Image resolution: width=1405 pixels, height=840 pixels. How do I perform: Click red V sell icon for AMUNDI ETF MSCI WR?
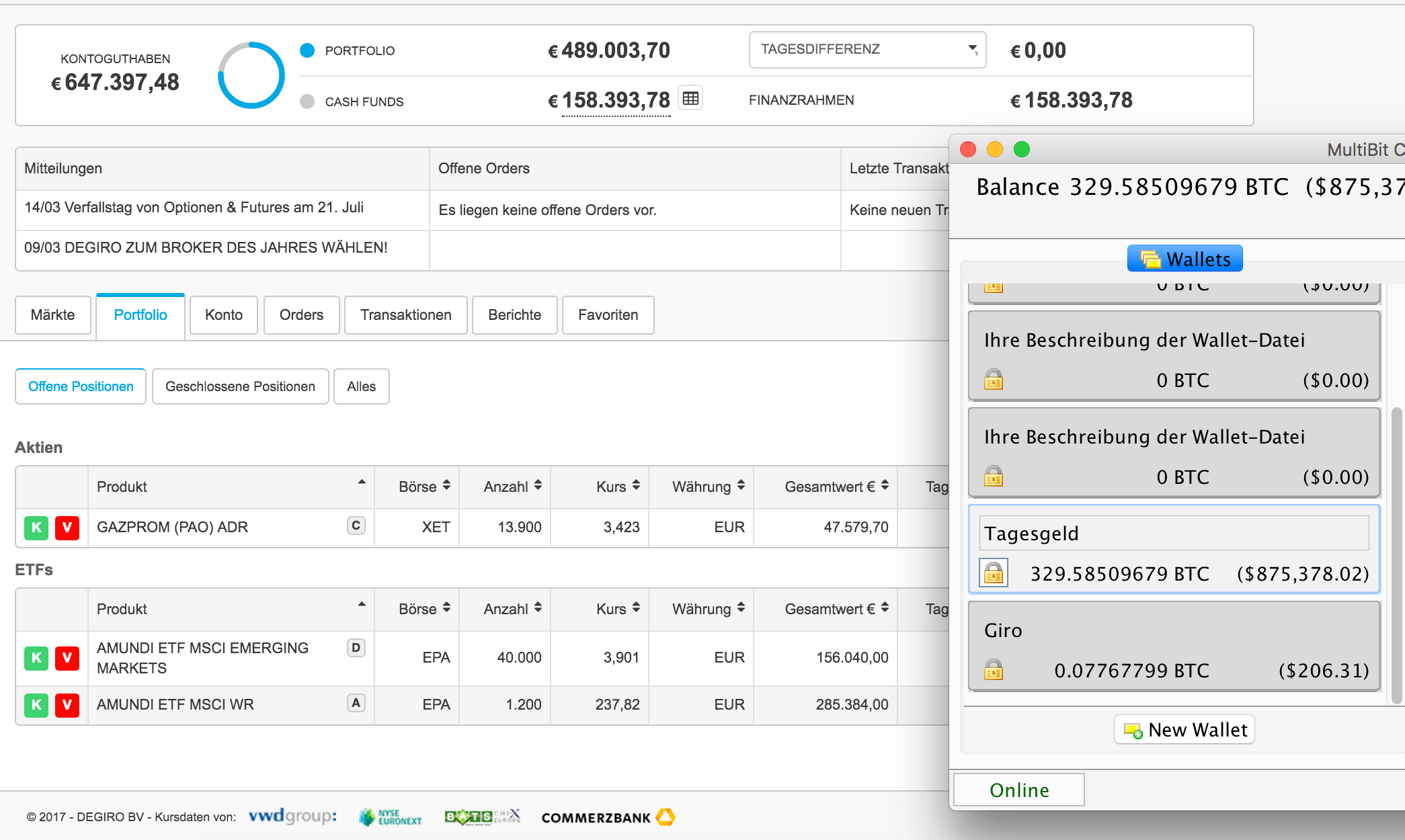67,705
